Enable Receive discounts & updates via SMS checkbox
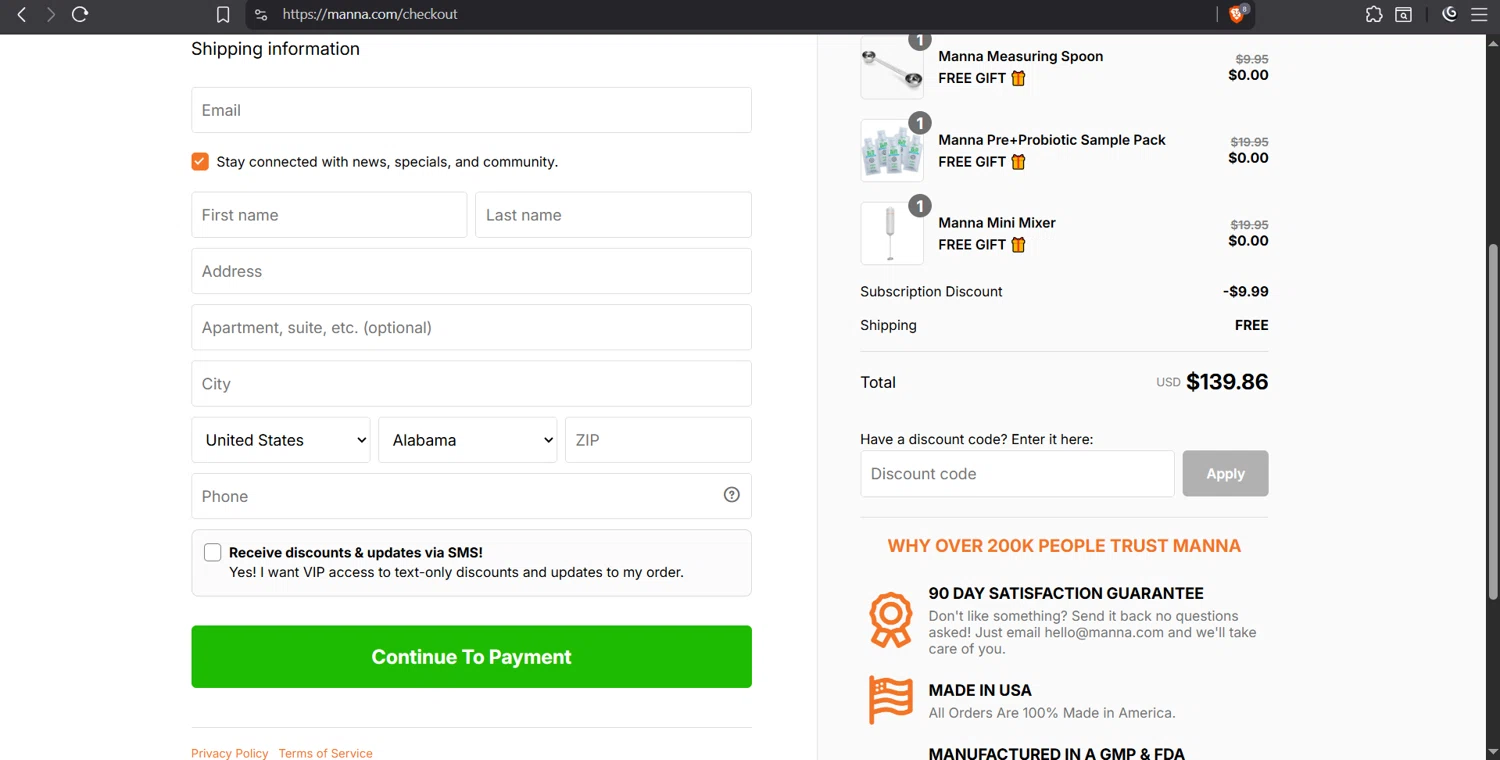This screenshot has height=760, width=1500. coord(212,552)
